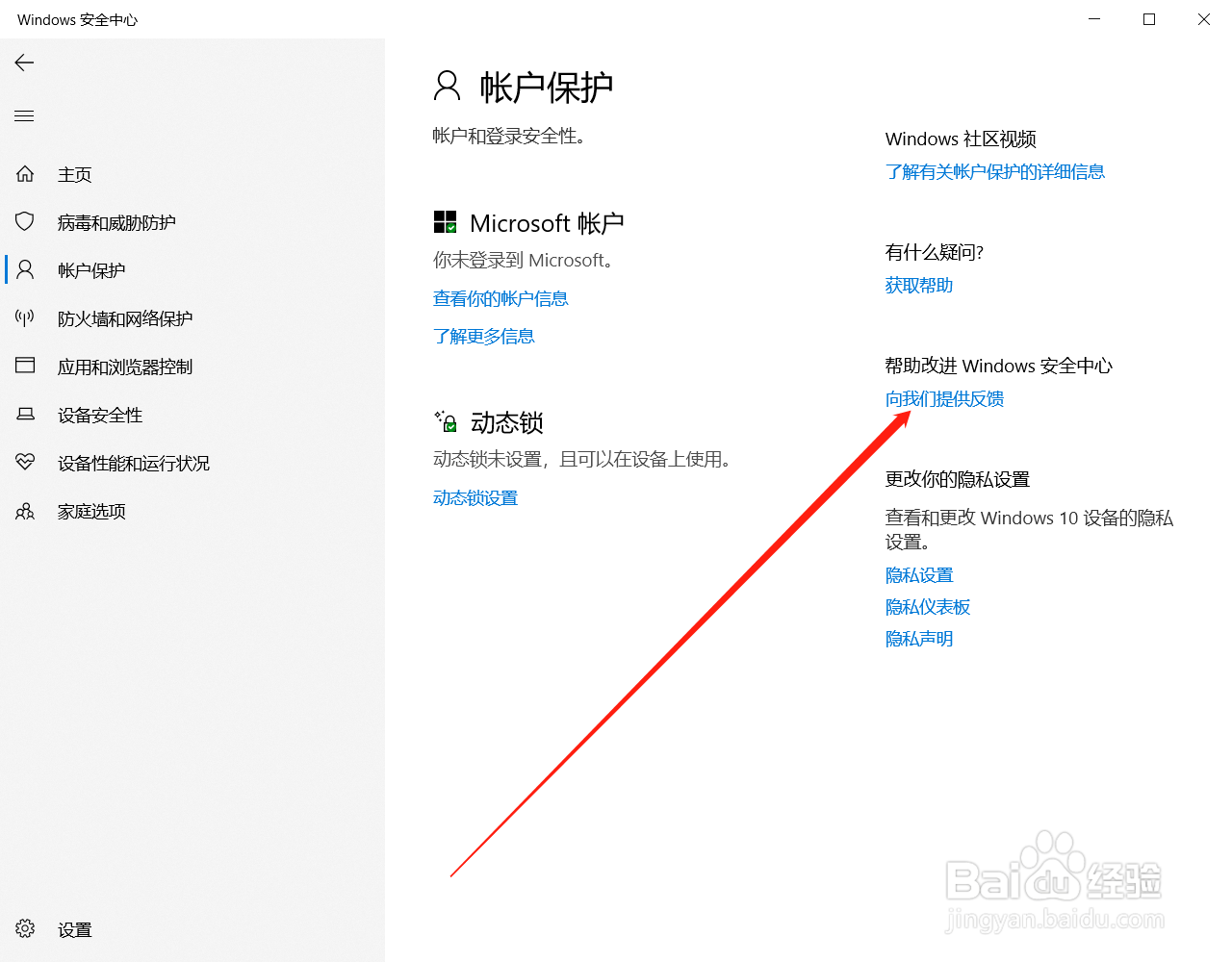This screenshot has width=1232, height=962.
Task: Open the hamburger navigation menu icon
Action: click(25, 116)
